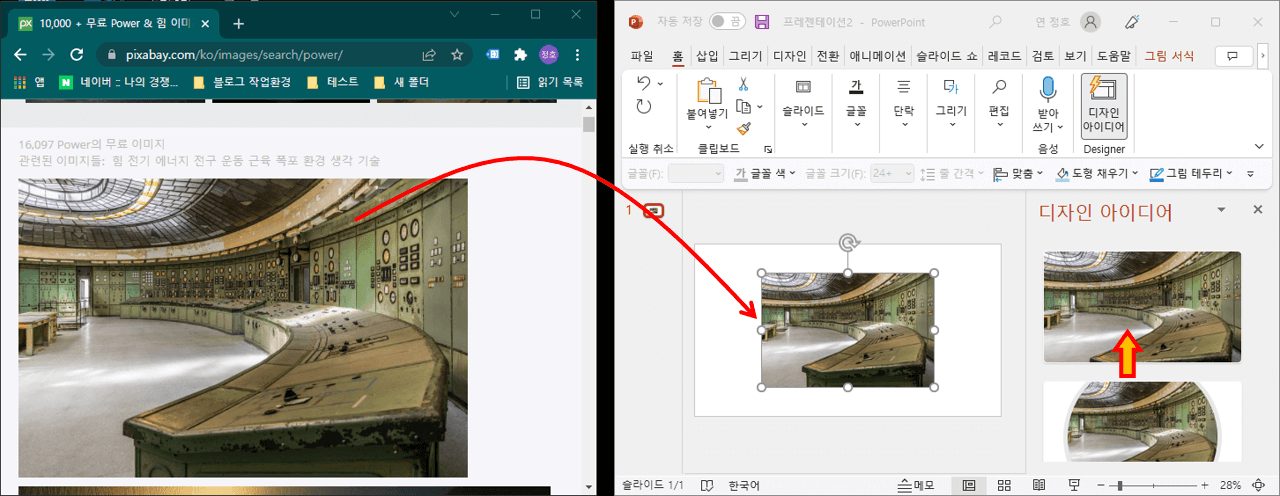Expand the Copy dropdown arrow

point(759,107)
